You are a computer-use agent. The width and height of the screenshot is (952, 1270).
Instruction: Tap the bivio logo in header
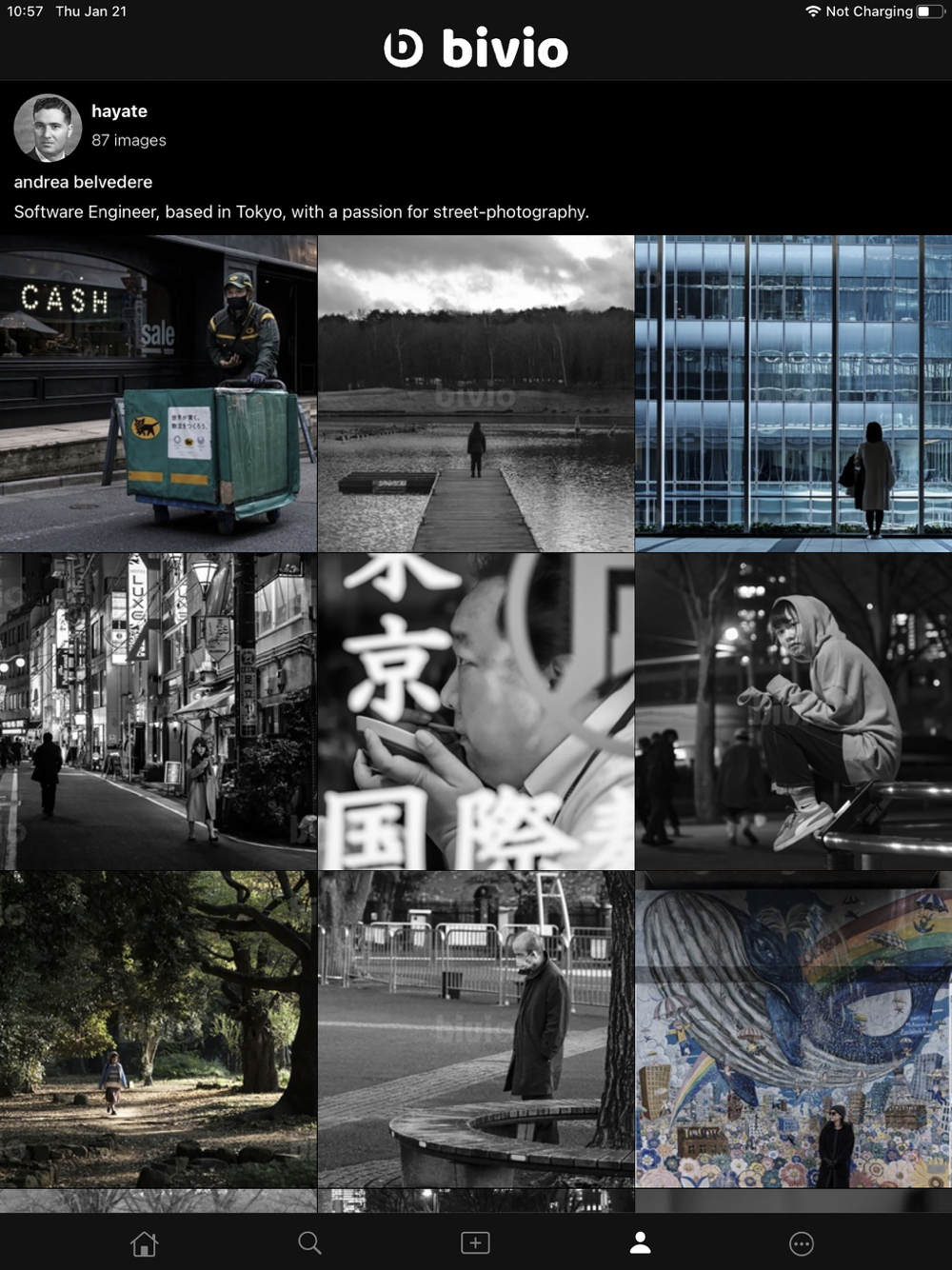point(476,49)
